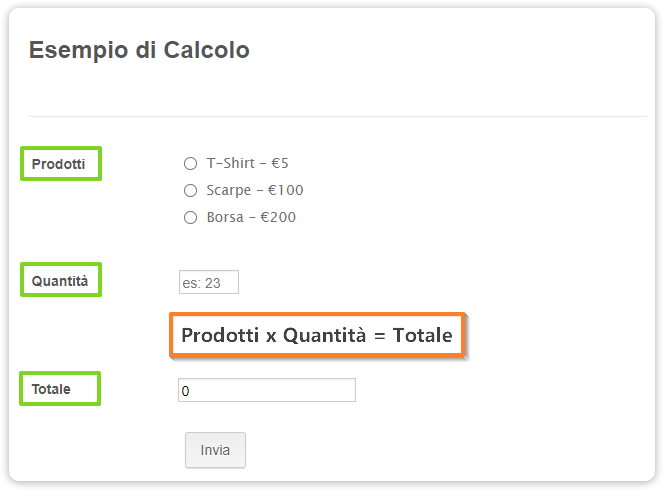
Task: Click the equals sign in the formula
Action: (x=379, y=337)
